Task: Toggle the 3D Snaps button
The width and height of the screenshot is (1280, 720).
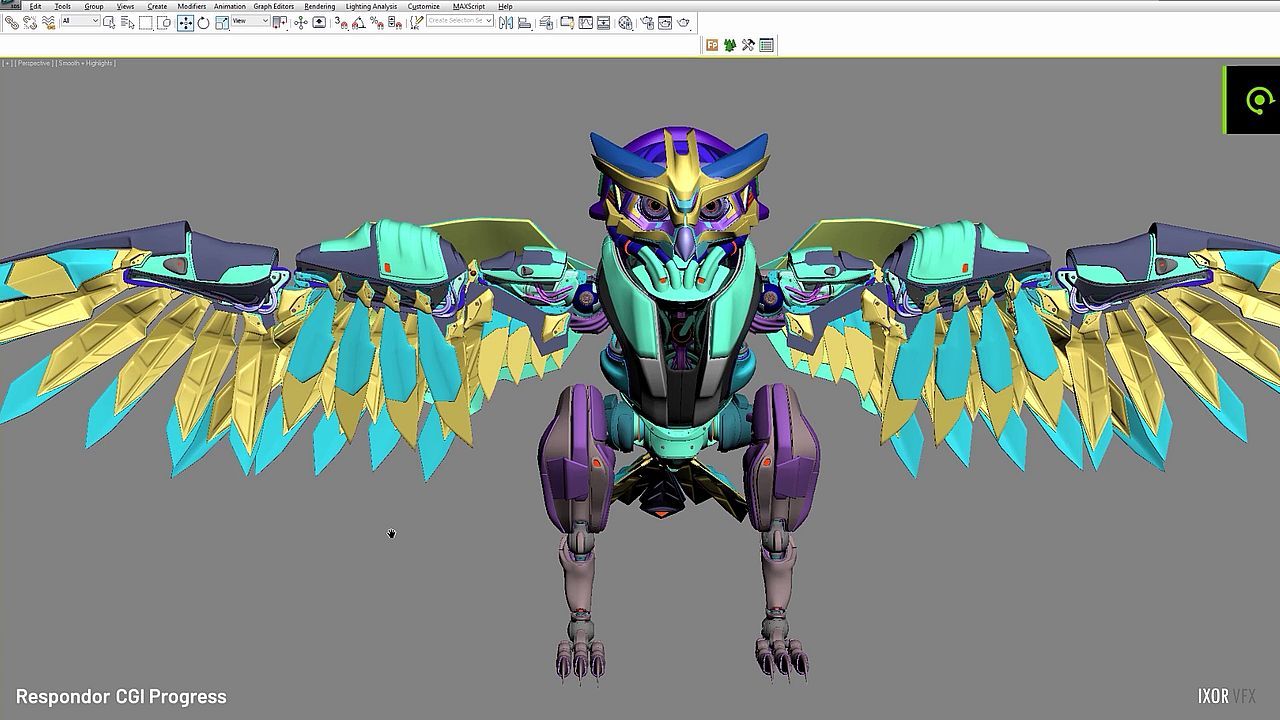Action: tap(341, 22)
